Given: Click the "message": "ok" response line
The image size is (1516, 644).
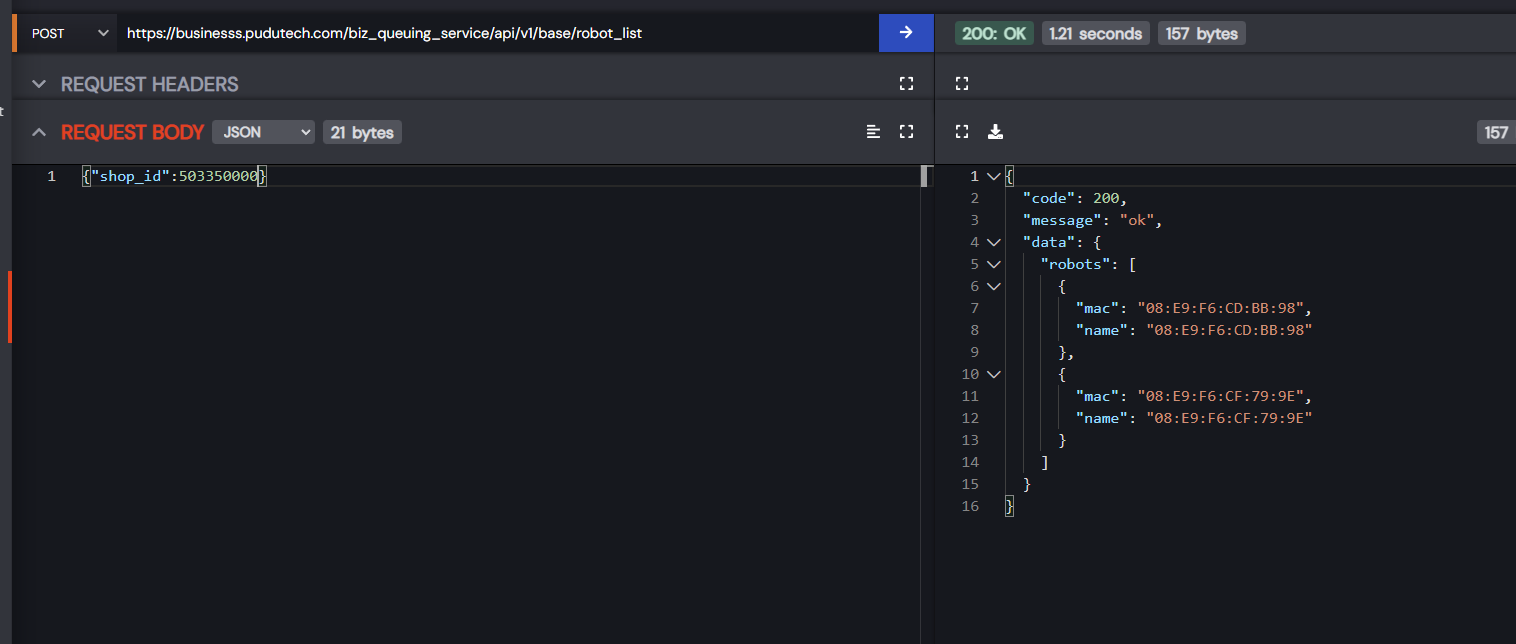Looking at the screenshot, I should pyautogui.click(x=1092, y=220).
